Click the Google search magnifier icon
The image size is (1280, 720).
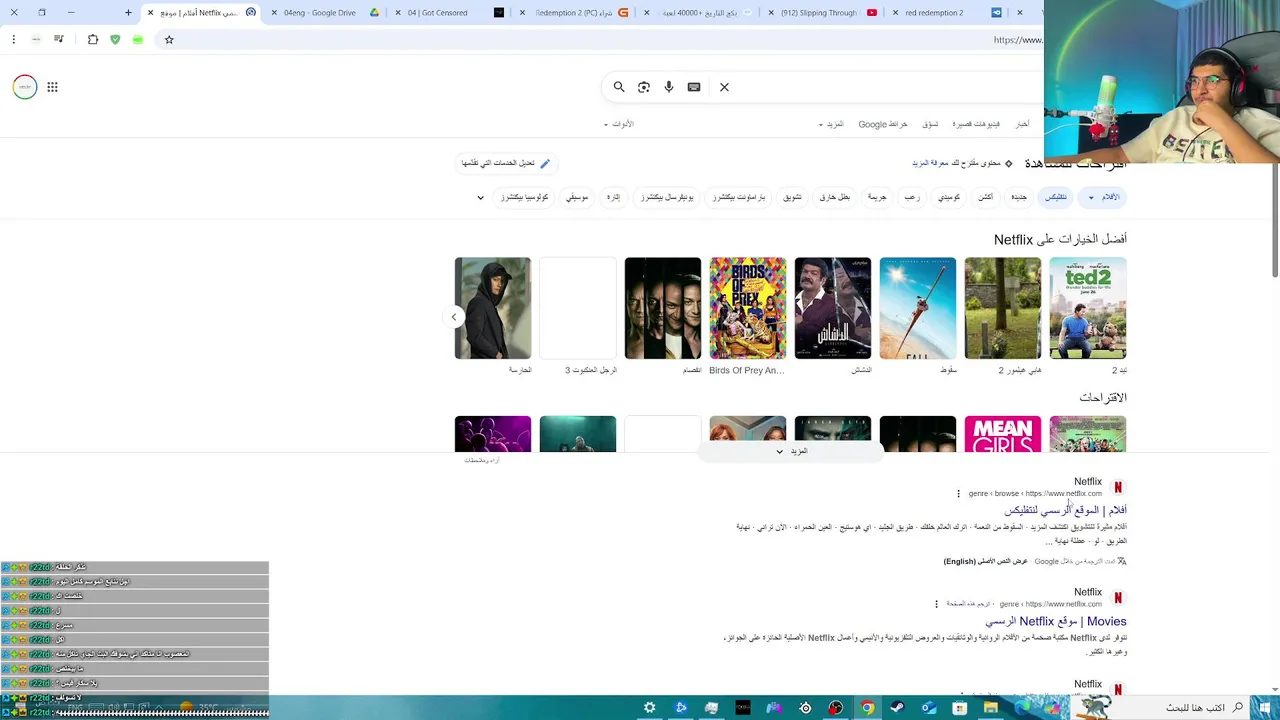click(619, 87)
